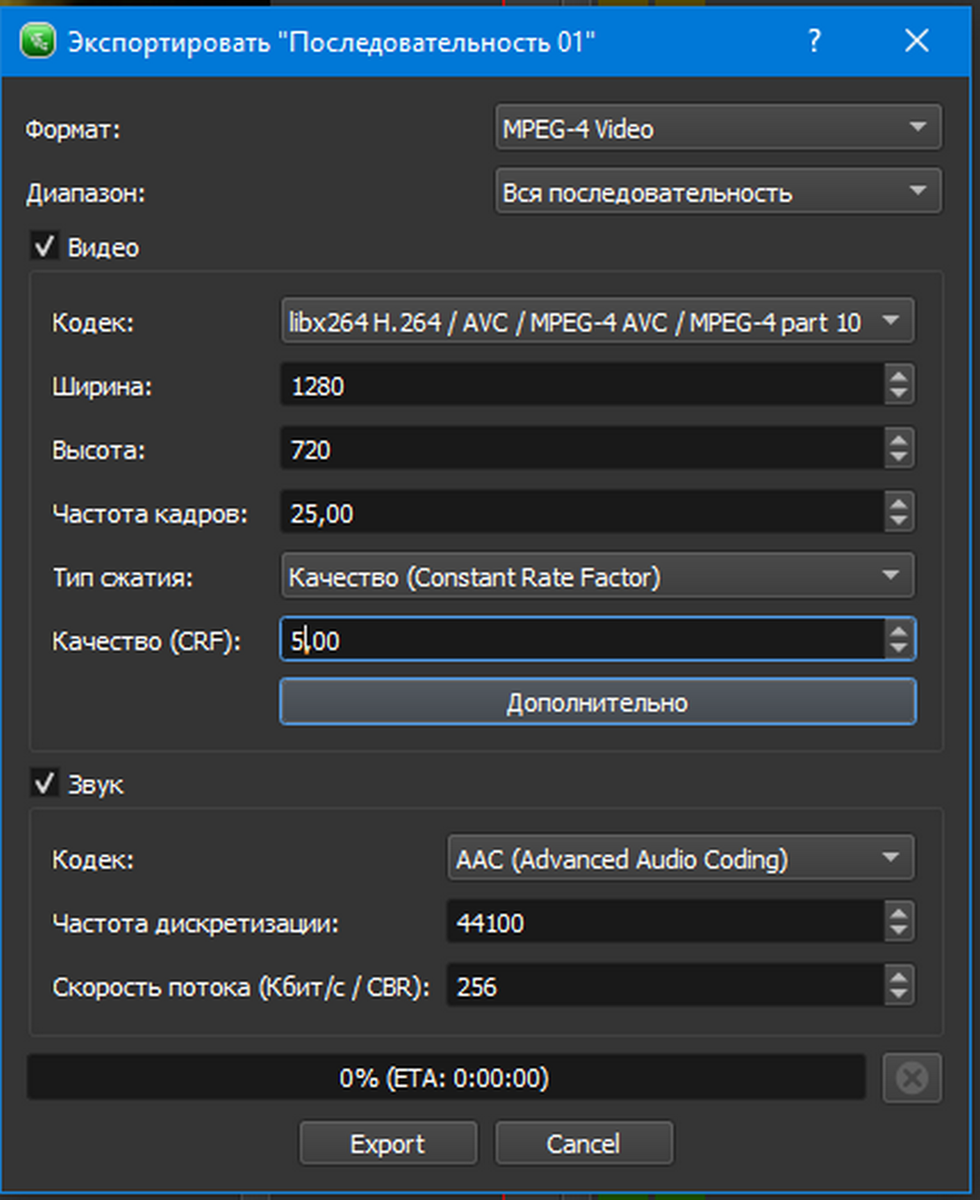This screenshot has width=980, height=1200.
Task: Uncheck the Звук checkbox
Action: pos(44,784)
